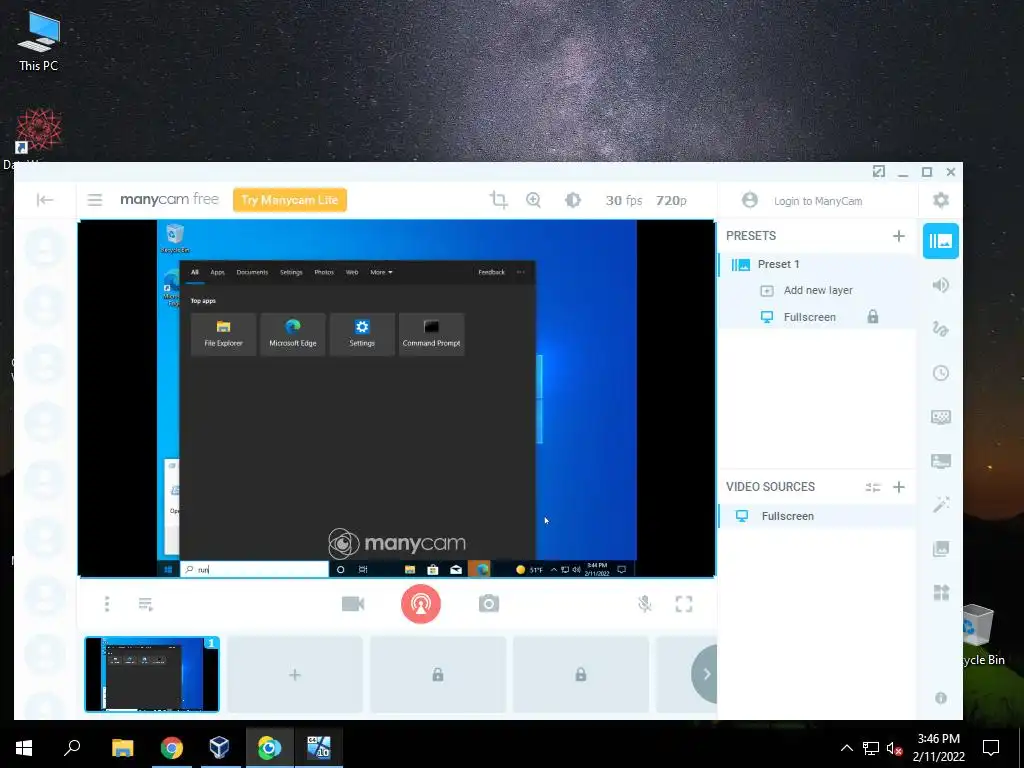1024x768 pixels.
Task: Change the 30 fps frame rate setting
Action: point(624,200)
